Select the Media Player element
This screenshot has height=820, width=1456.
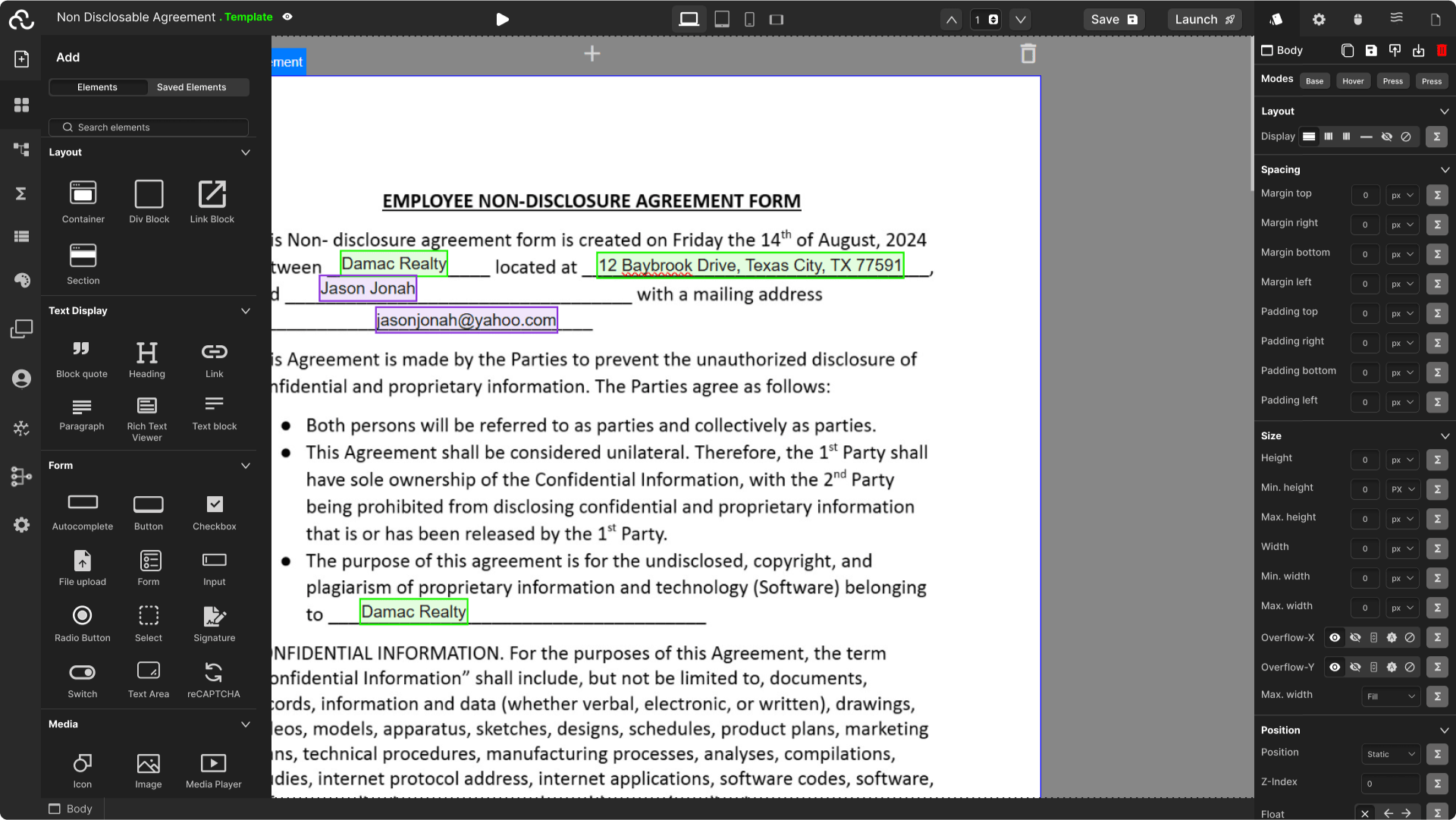pos(213,763)
